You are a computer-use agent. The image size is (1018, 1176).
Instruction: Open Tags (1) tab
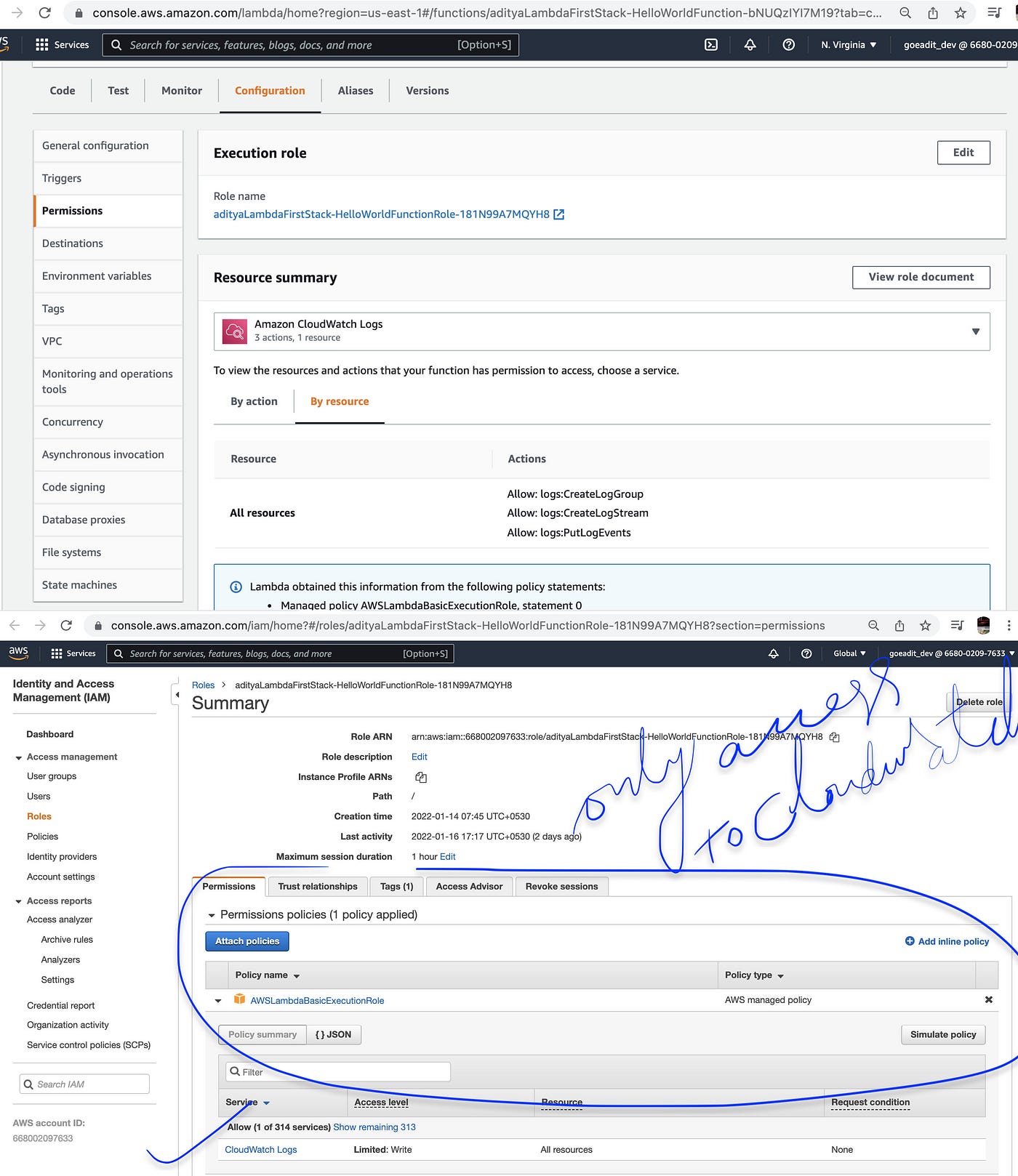[x=396, y=886]
